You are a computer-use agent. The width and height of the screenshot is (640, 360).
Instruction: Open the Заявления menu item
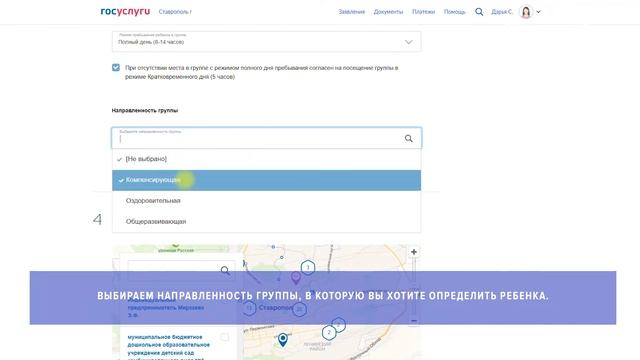tap(351, 12)
